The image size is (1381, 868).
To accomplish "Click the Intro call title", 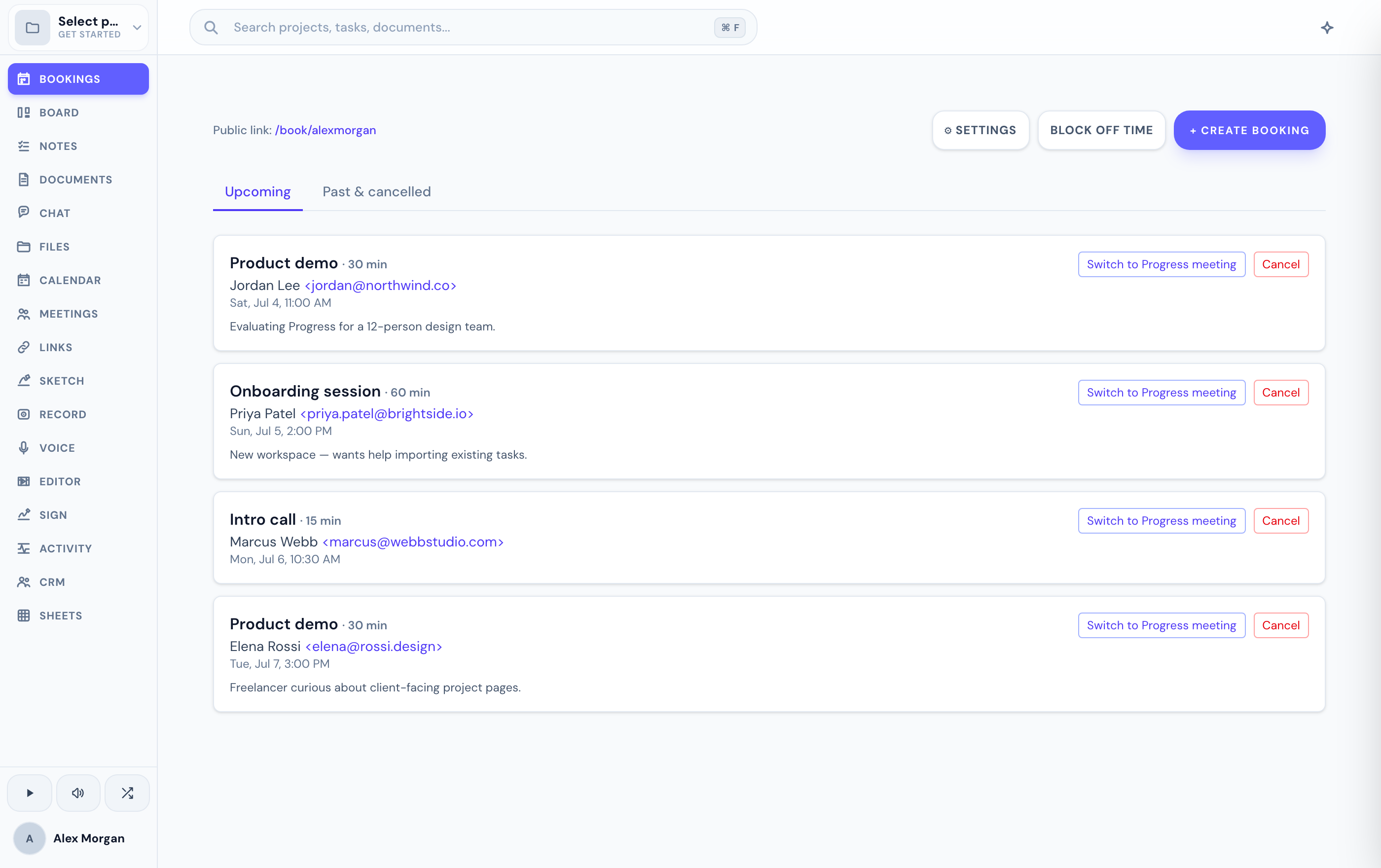I will (263, 519).
